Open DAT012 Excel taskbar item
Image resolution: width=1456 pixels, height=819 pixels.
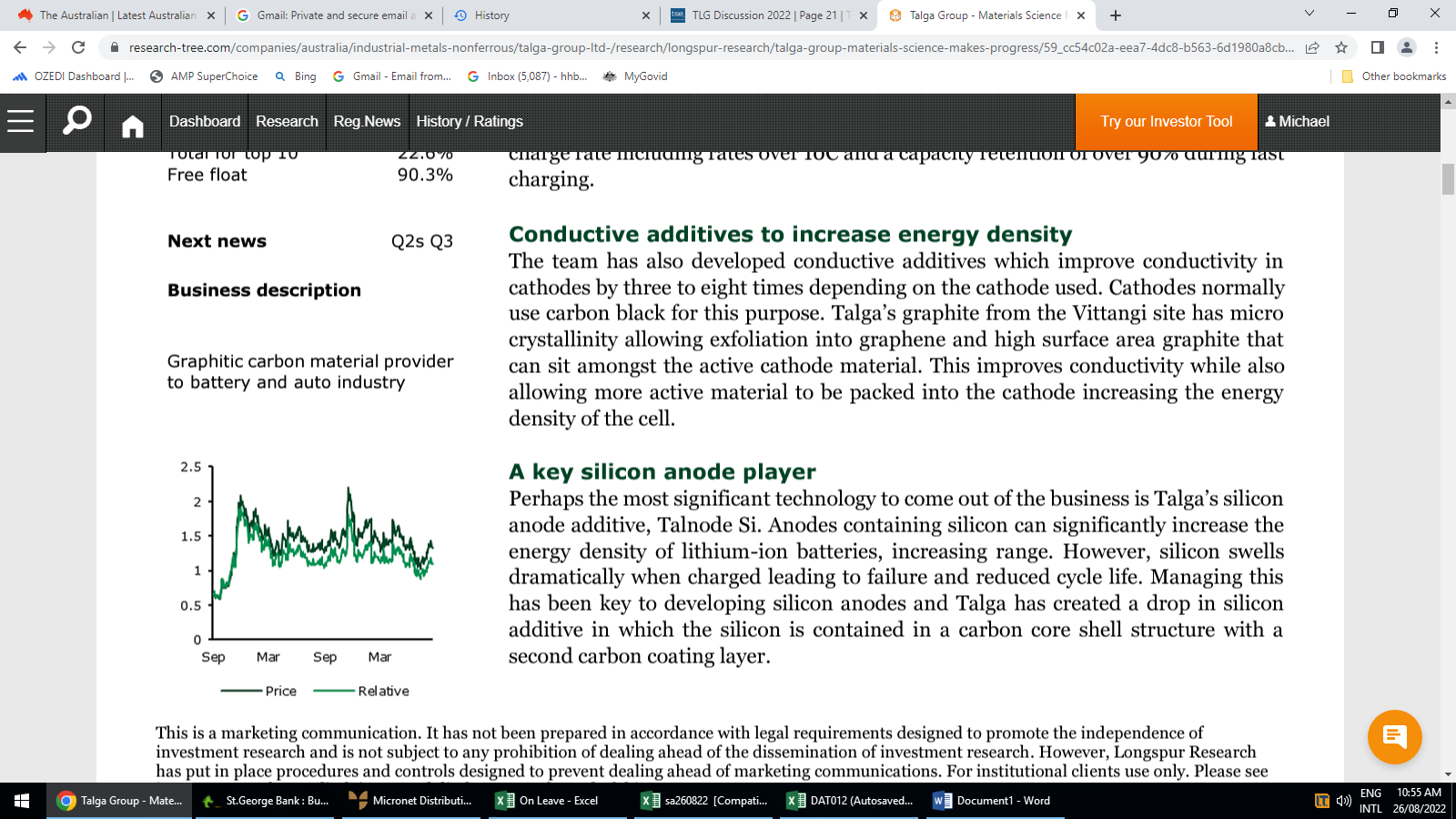coord(850,801)
